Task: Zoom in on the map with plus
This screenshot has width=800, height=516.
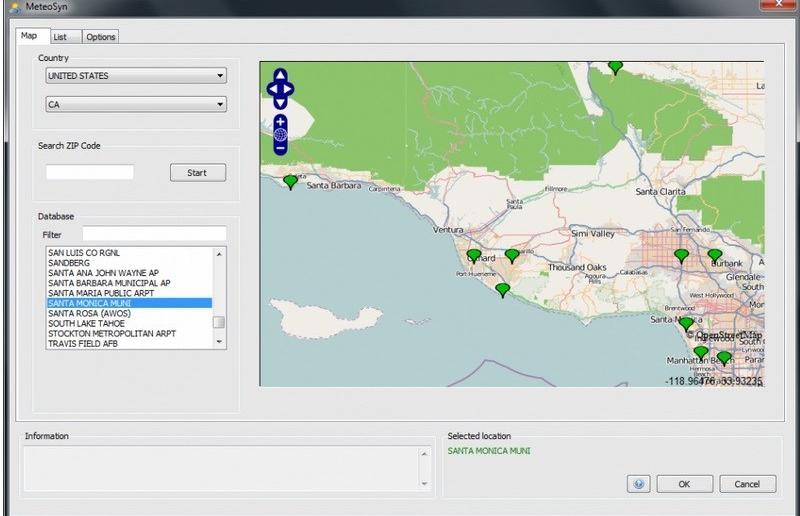Action: pyautogui.click(x=281, y=121)
